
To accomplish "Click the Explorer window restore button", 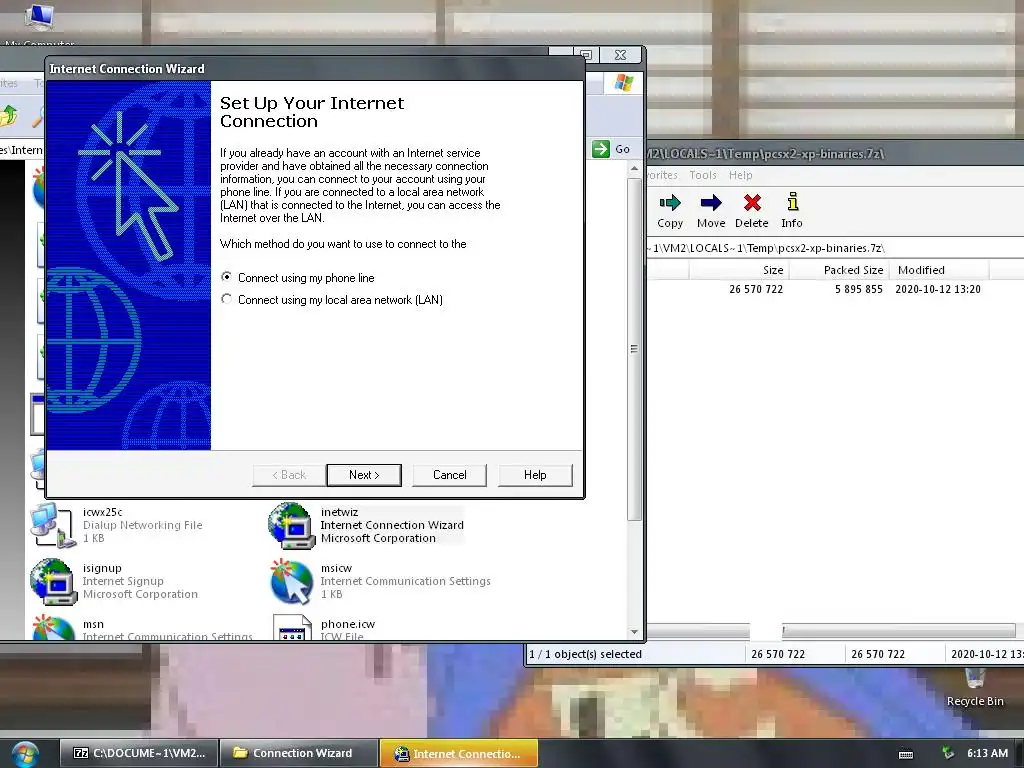I will click(x=586, y=55).
